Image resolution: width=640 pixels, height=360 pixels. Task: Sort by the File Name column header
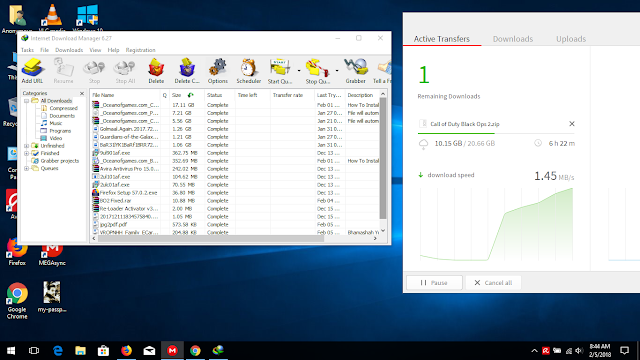(x=125, y=95)
